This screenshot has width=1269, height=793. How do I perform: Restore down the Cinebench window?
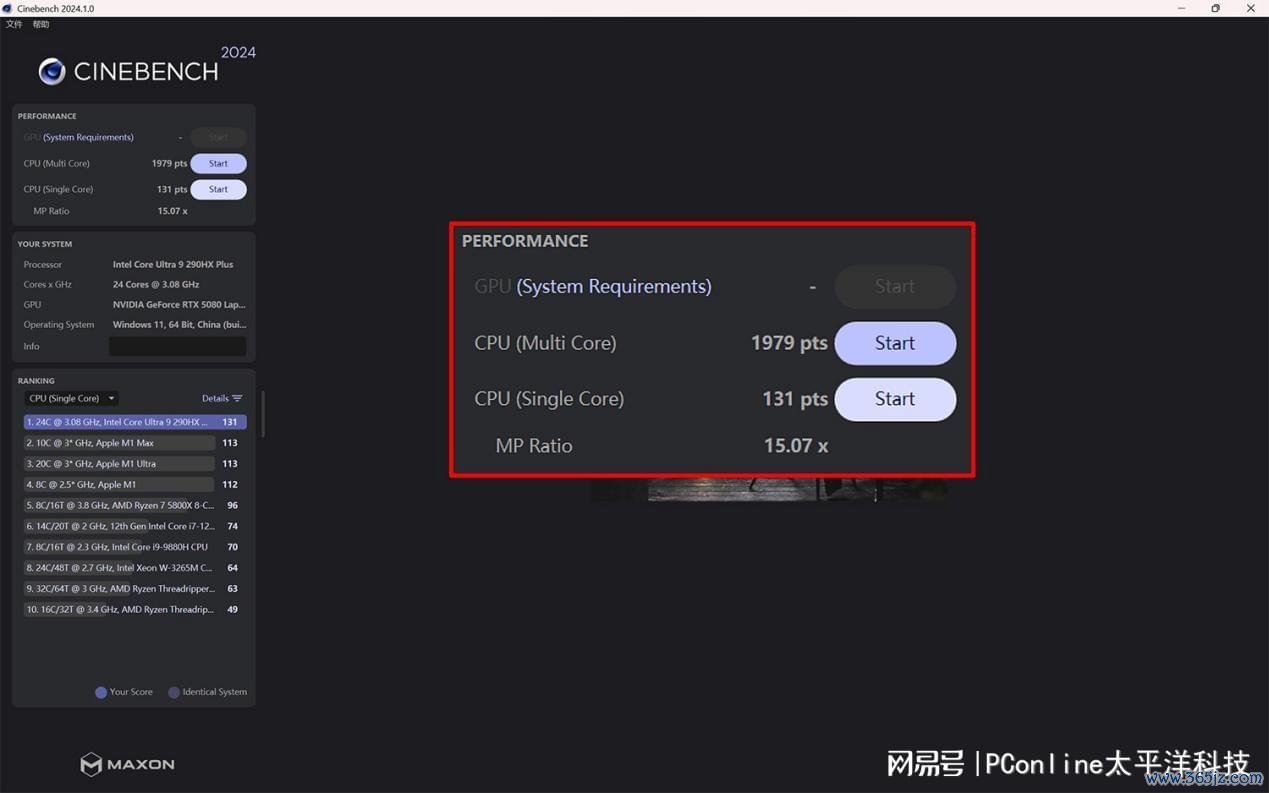pos(1216,8)
